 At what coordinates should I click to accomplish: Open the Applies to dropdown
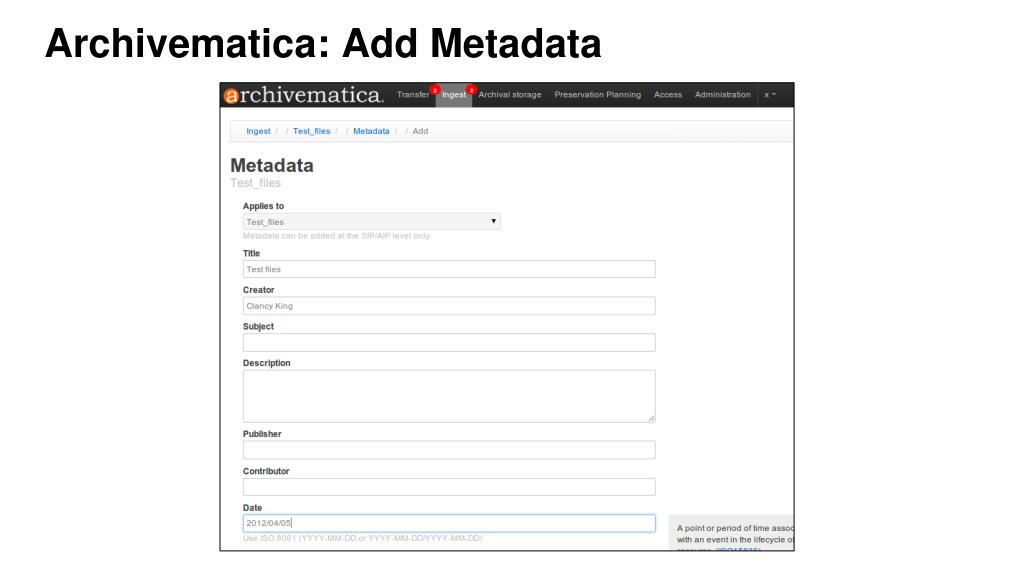pyautogui.click(x=372, y=221)
